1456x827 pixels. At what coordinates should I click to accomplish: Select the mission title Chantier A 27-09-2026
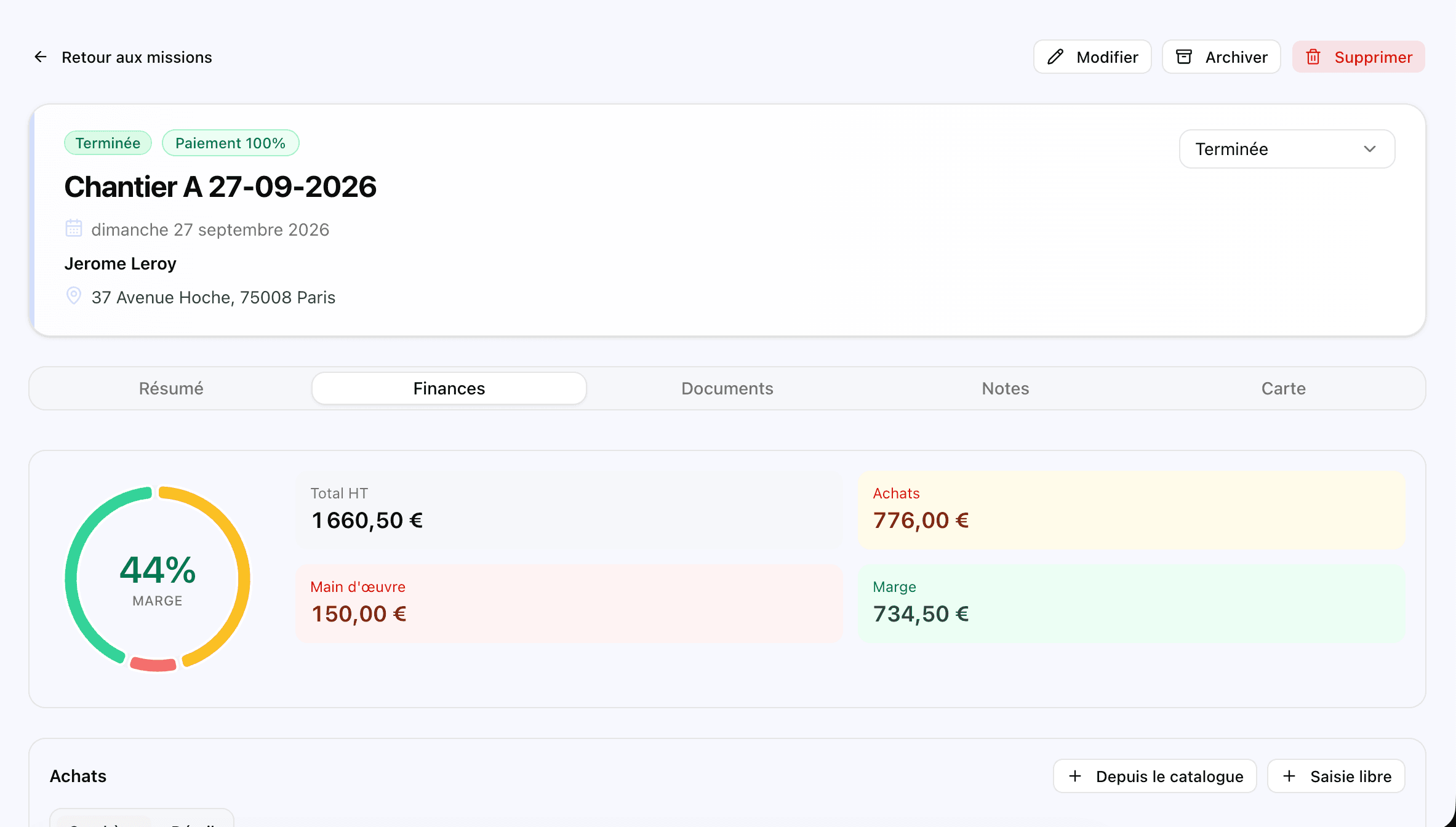[220, 186]
